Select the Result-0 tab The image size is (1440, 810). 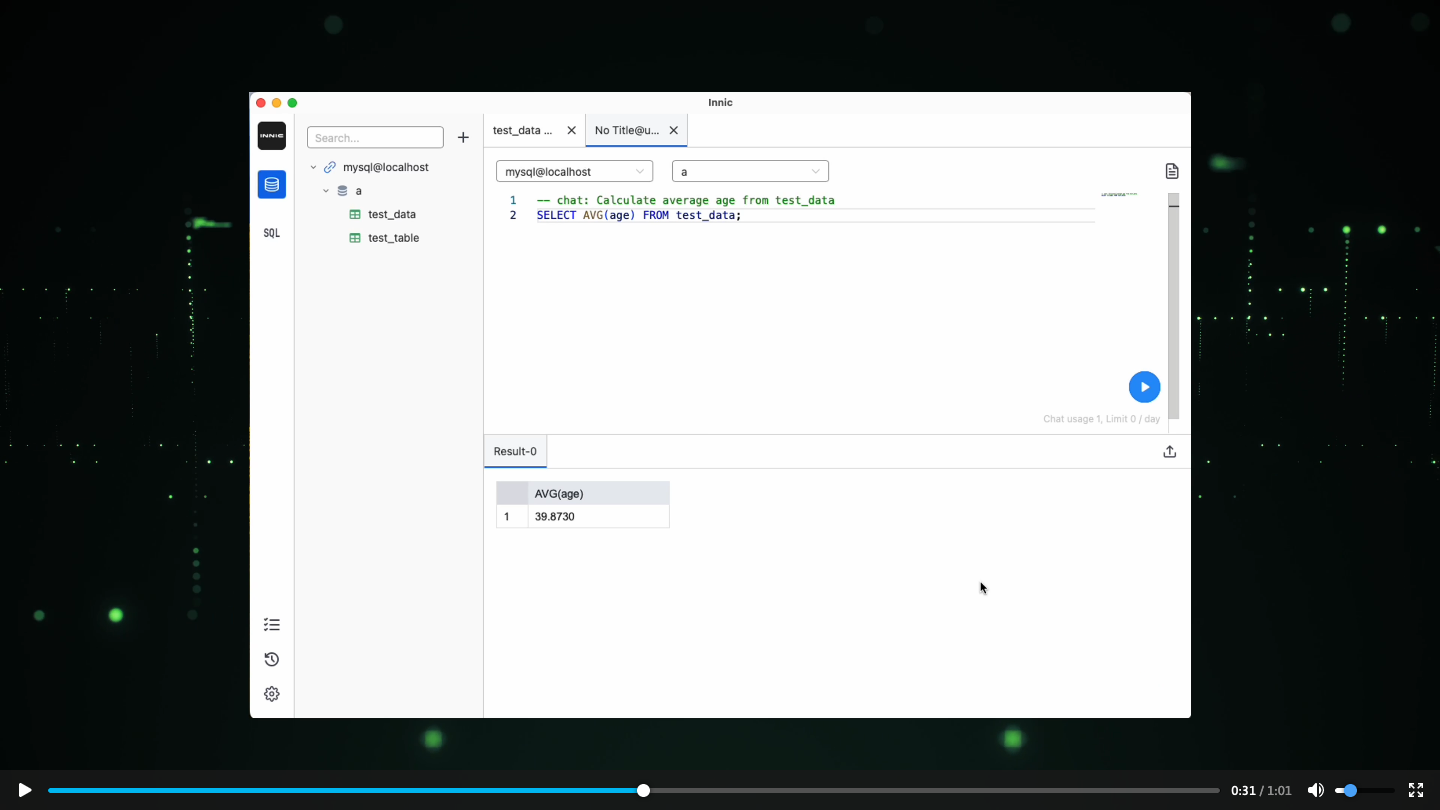[515, 452]
